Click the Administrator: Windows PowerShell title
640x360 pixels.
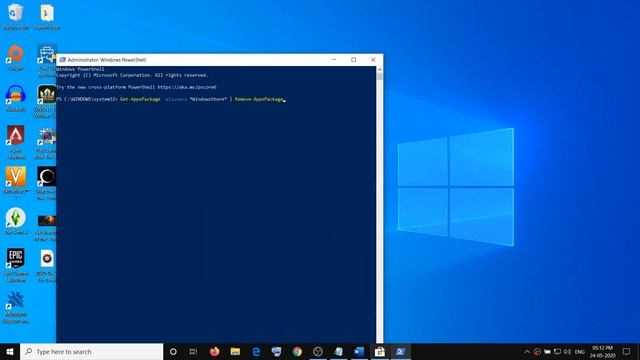[107, 60]
